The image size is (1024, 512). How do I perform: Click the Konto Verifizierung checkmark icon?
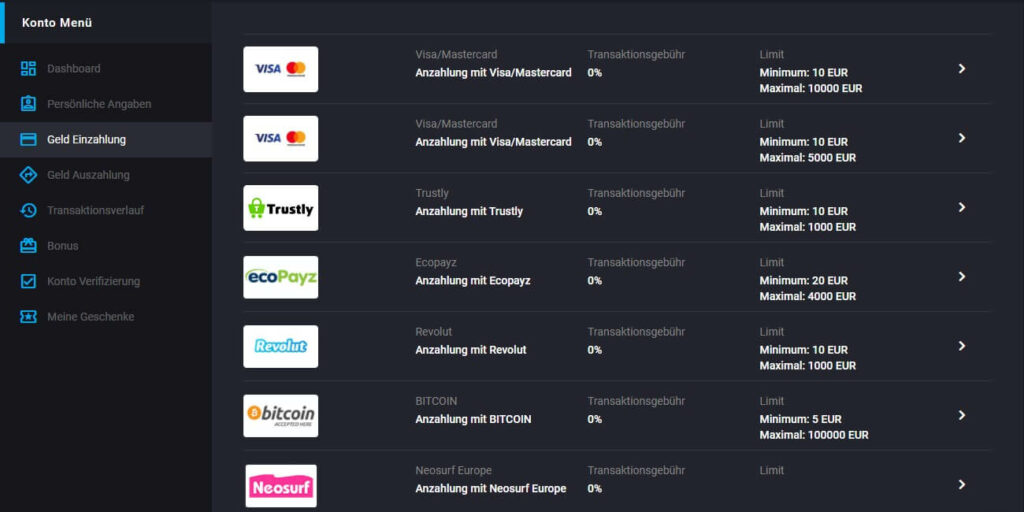point(28,281)
